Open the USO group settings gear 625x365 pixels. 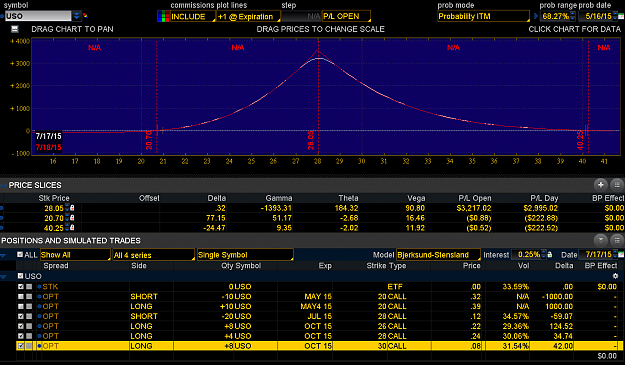tap(615, 276)
